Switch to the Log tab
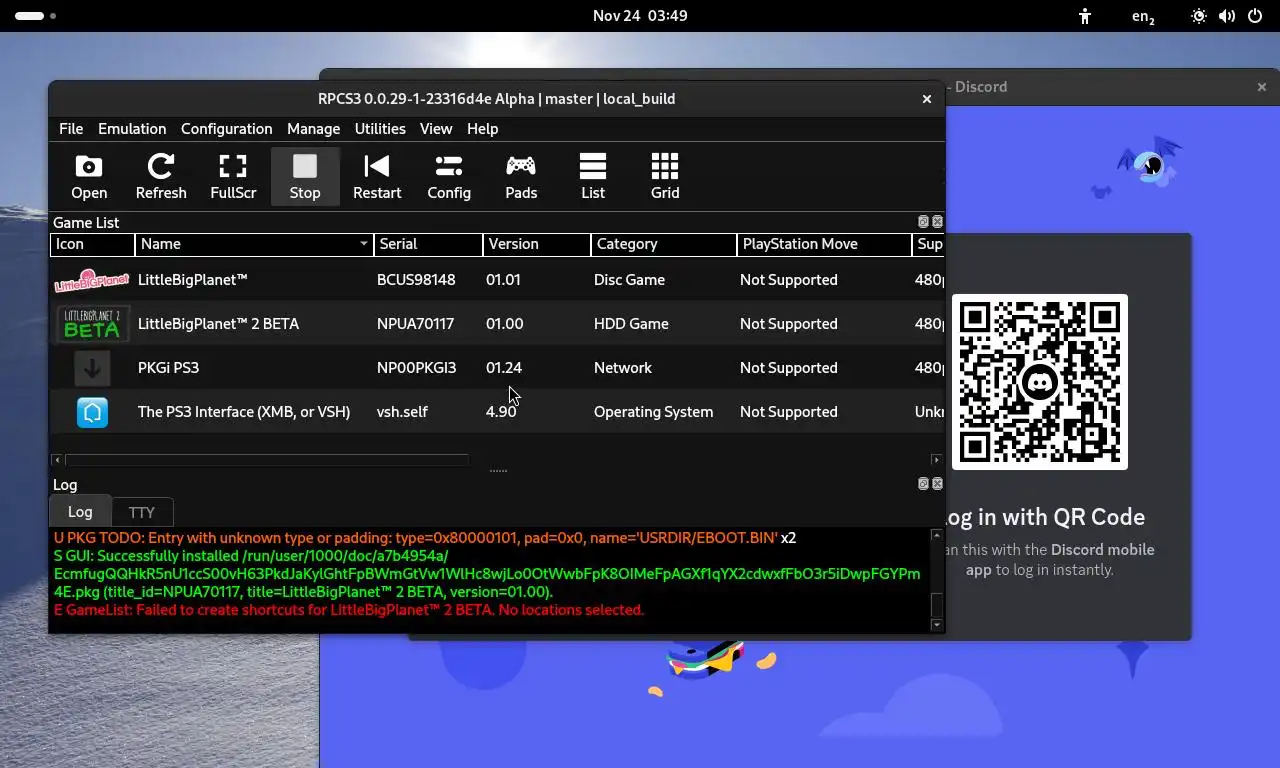 (x=80, y=511)
